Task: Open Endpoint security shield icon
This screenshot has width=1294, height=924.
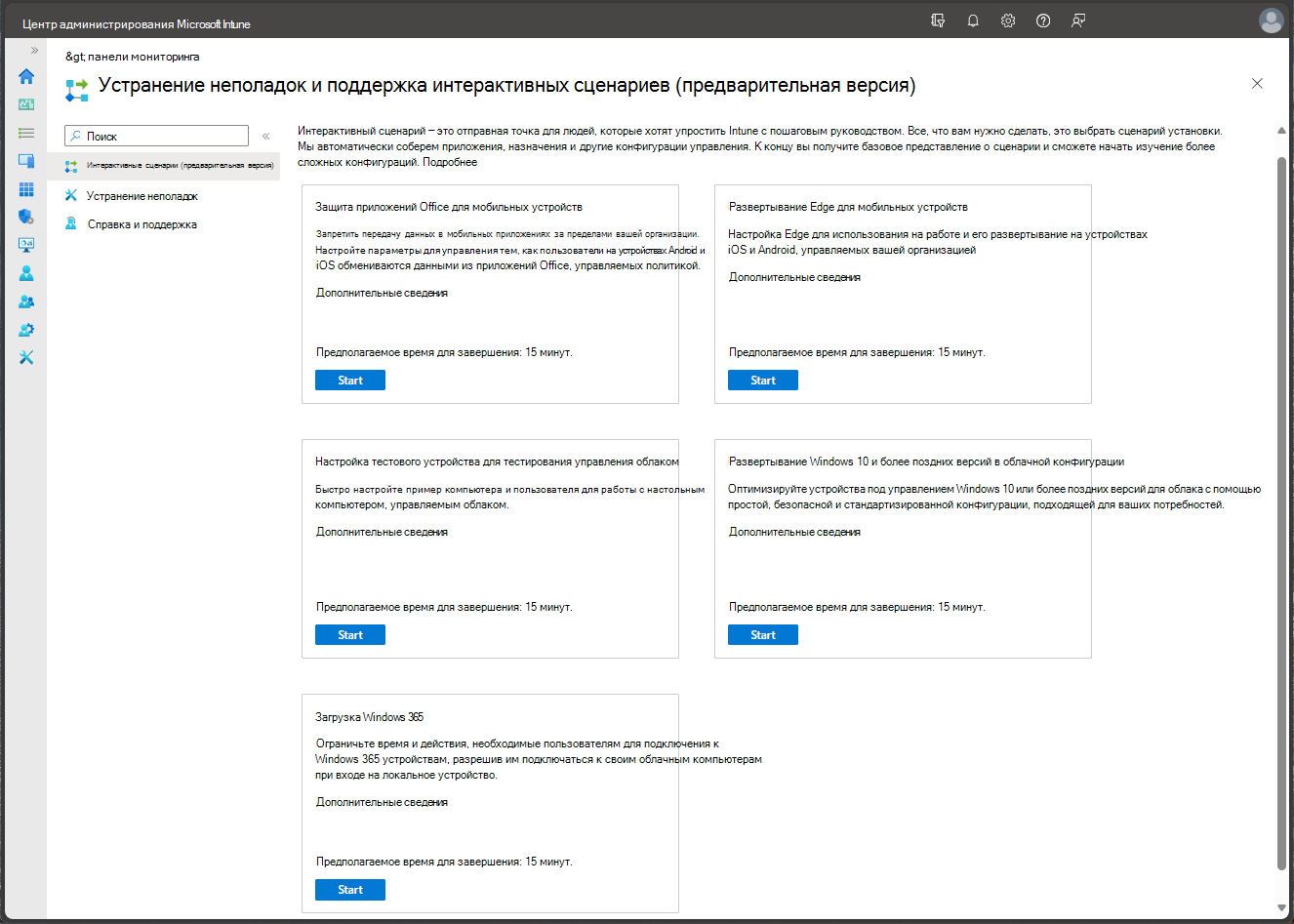Action: pos(26,217)
